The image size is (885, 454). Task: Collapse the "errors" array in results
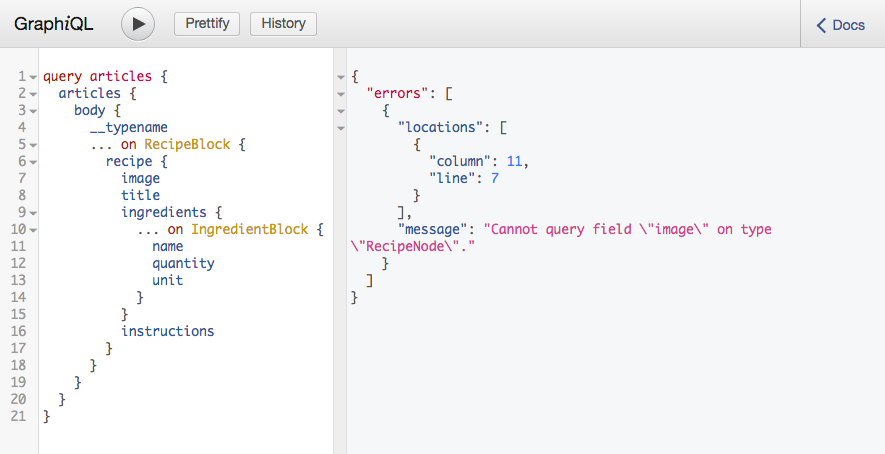click(340, 94)
